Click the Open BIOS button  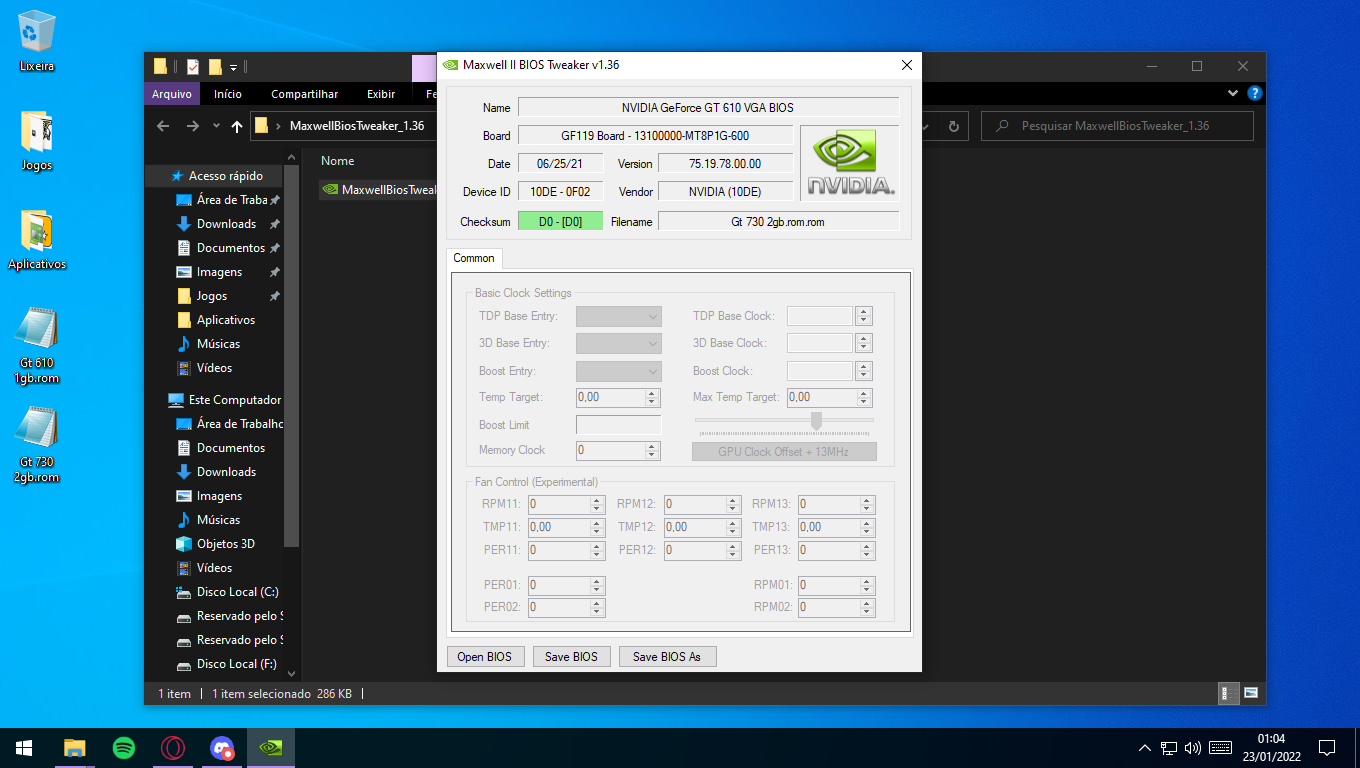tap(485, 657)
